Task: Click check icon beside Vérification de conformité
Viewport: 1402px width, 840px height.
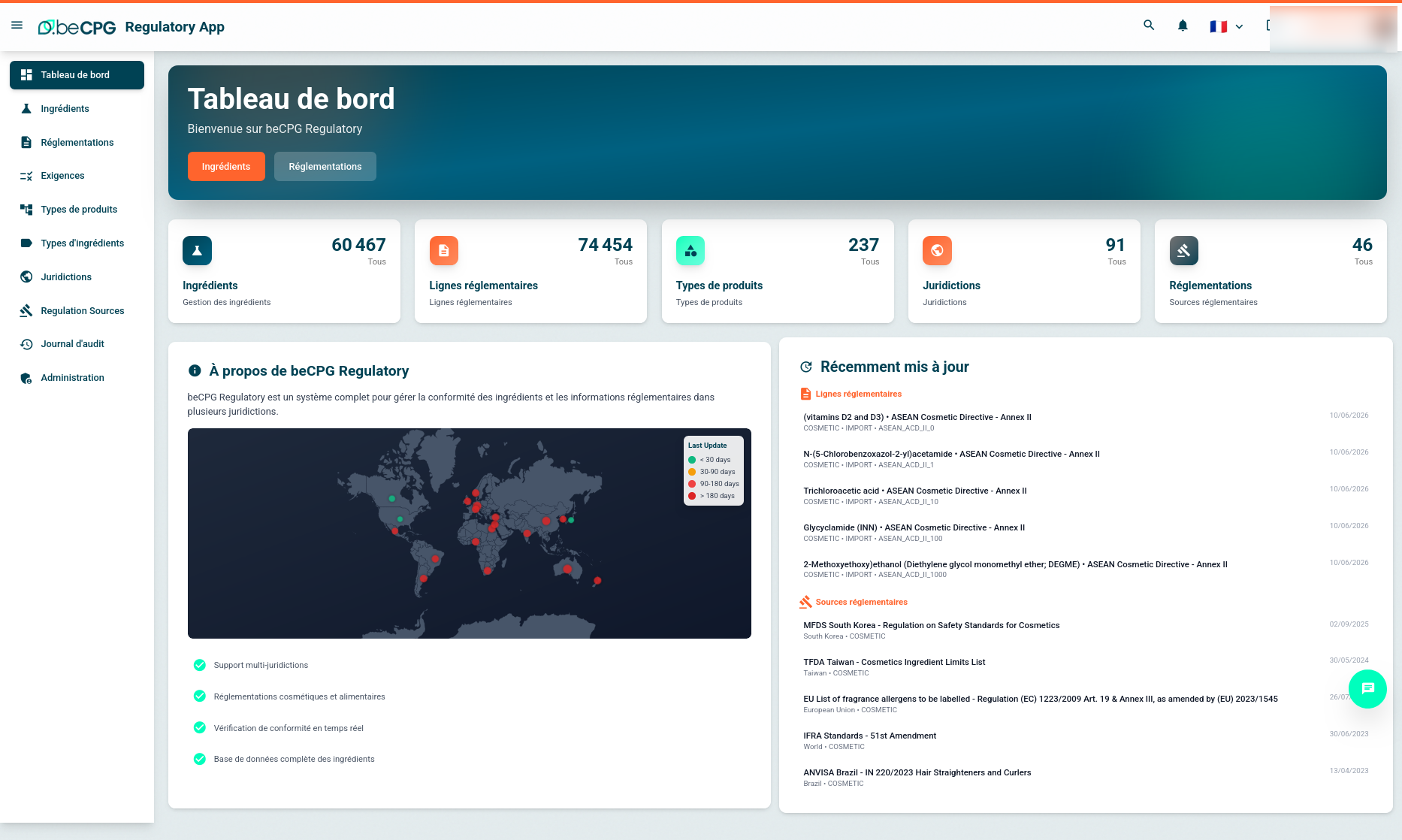Action: tap(200, 728)
